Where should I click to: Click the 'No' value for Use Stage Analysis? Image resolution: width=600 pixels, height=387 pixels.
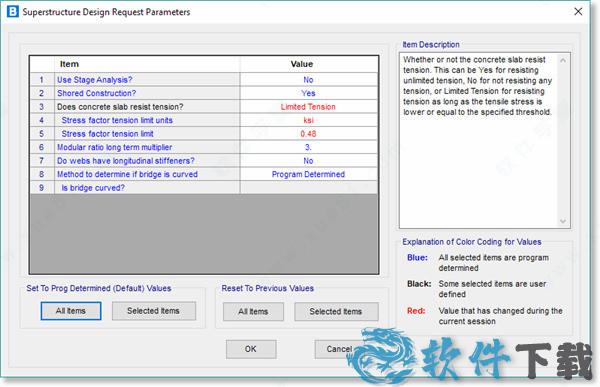(309, 80)
